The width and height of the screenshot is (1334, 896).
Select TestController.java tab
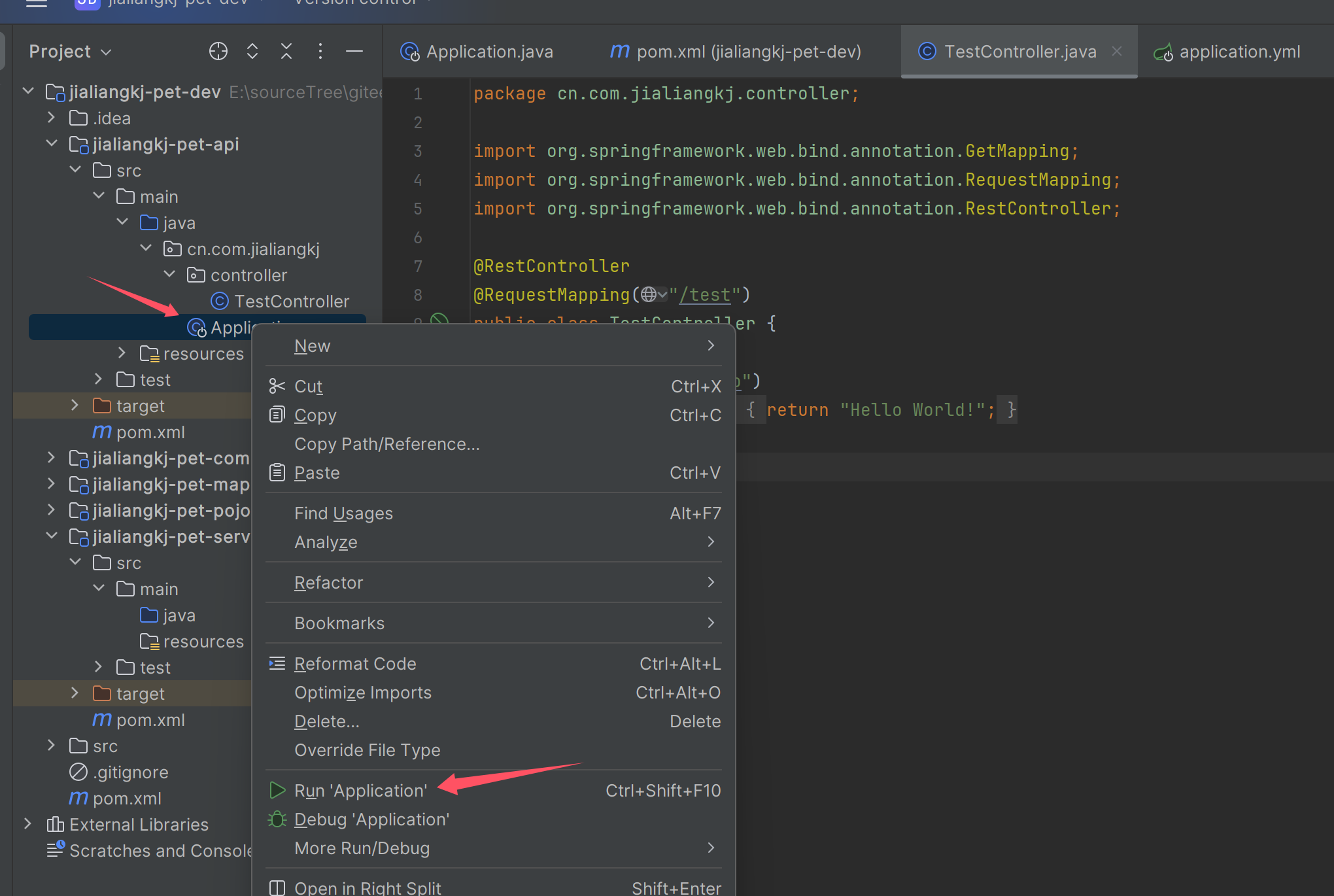1020,51
